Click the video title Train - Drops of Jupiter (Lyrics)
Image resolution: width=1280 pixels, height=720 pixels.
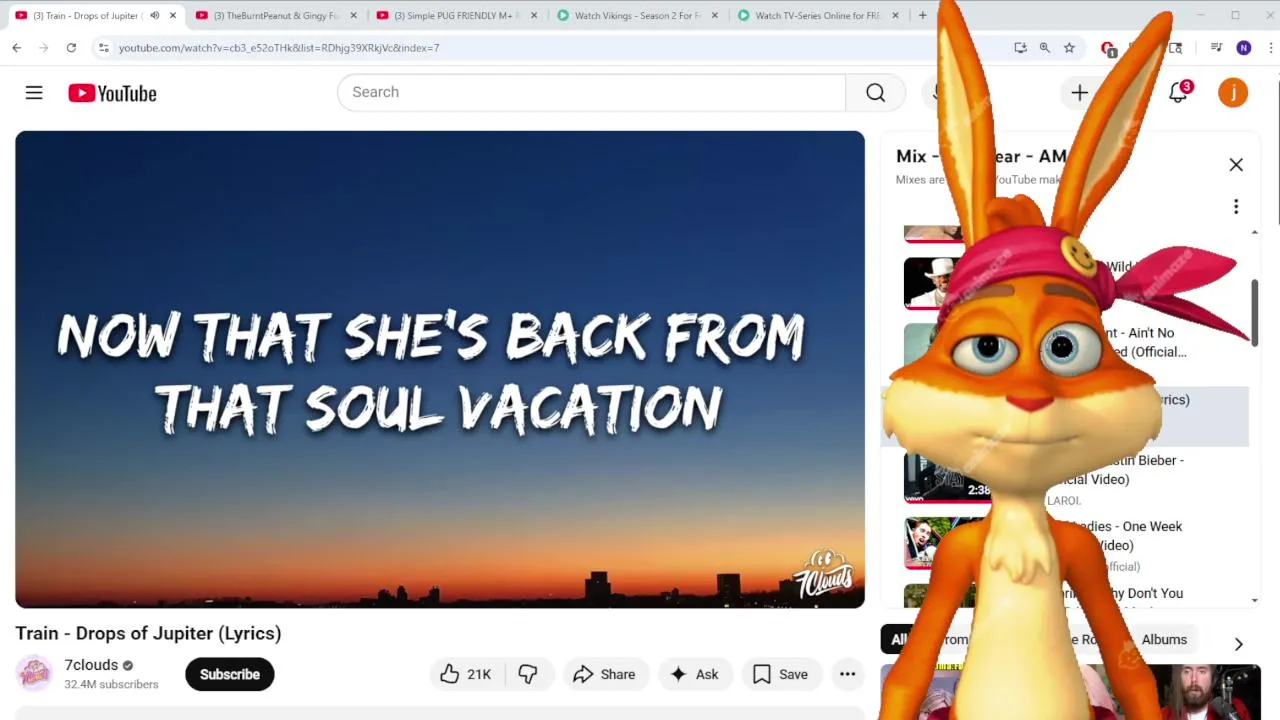[148, 633]
